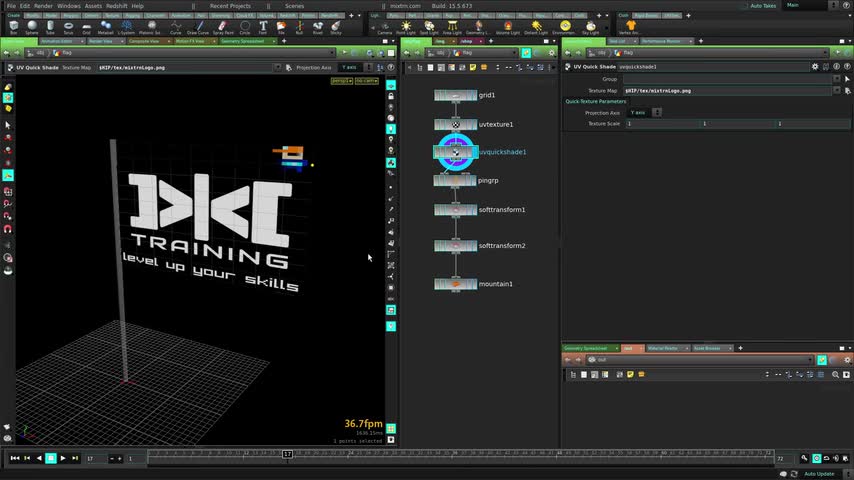Add a Camera from the lights shelf
The height and width of the screenshot is (480, 854).
[x=385, y=27]
